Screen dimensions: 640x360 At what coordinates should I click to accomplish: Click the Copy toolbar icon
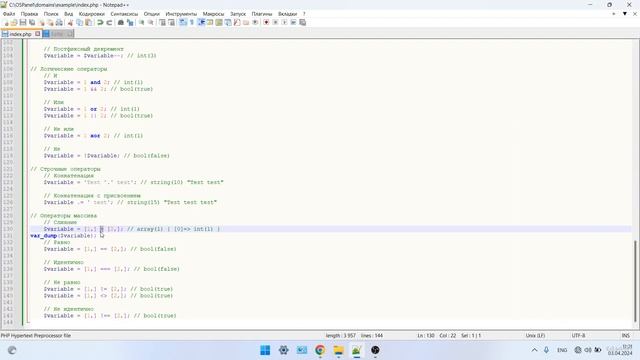pos(79,22)
